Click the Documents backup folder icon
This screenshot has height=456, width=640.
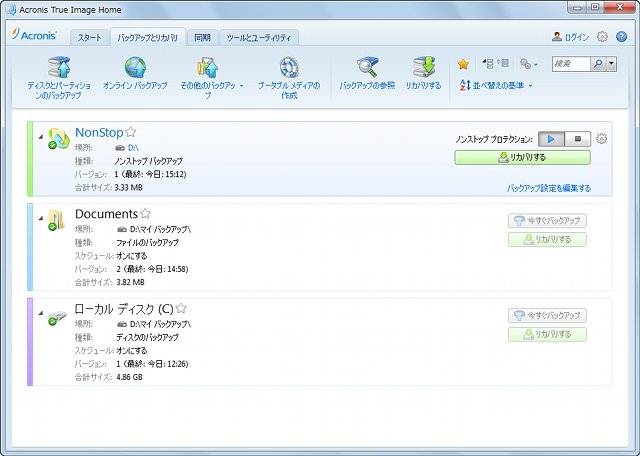pyautogui.click(x=56, y=220)
